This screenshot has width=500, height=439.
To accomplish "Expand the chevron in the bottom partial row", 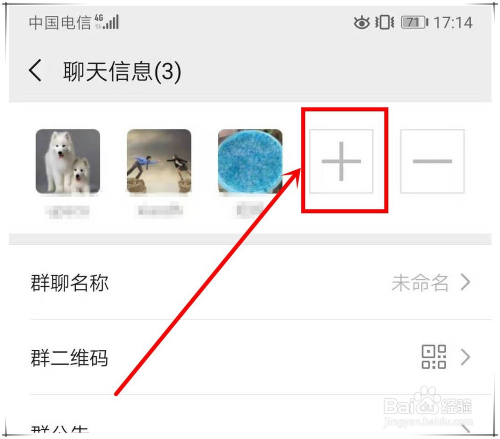I will point(465,429).
